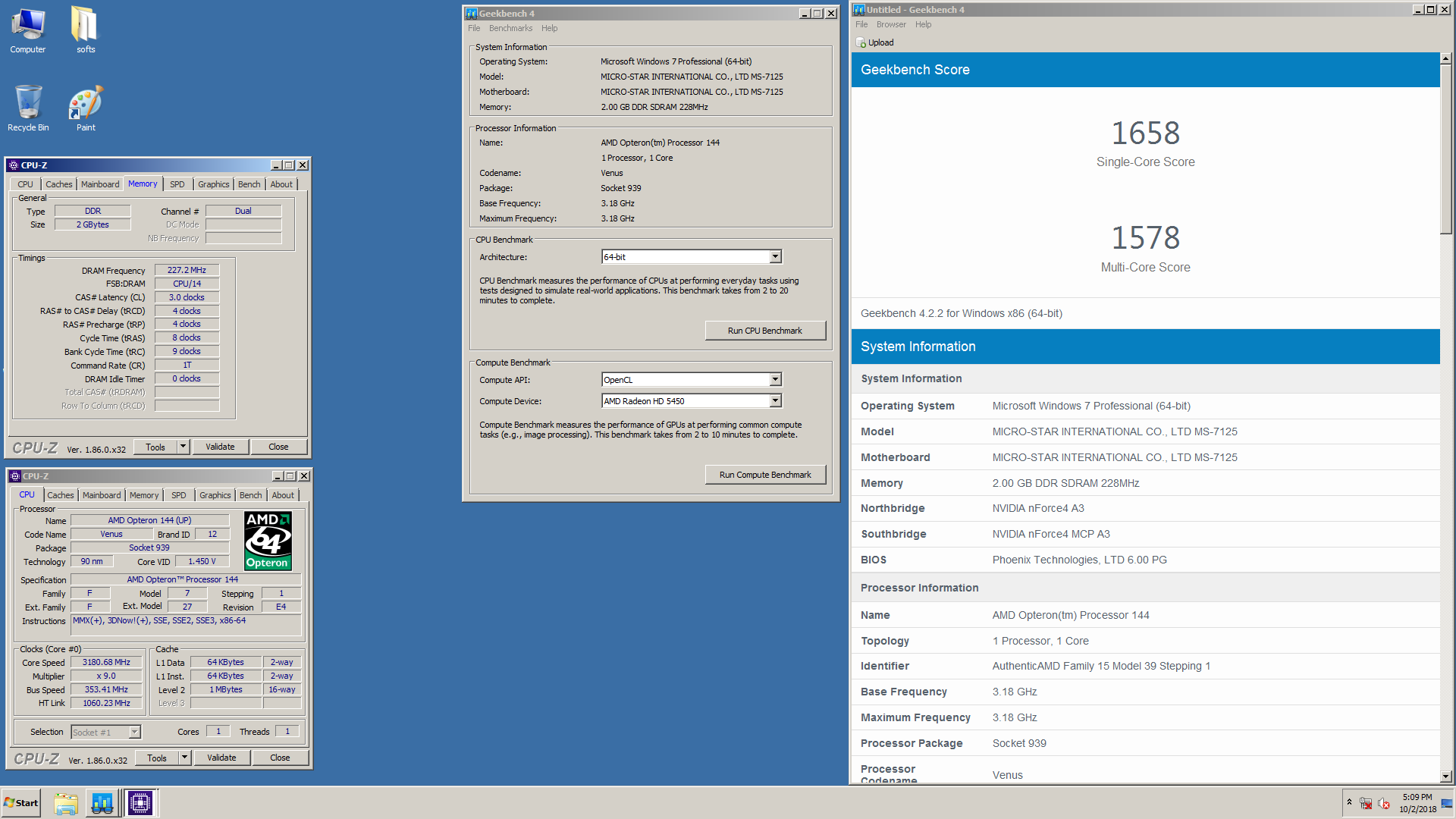The image size is (1456, 819).
Task: Open the Compute API OpenCL dropdown
Action: [775, 380]
